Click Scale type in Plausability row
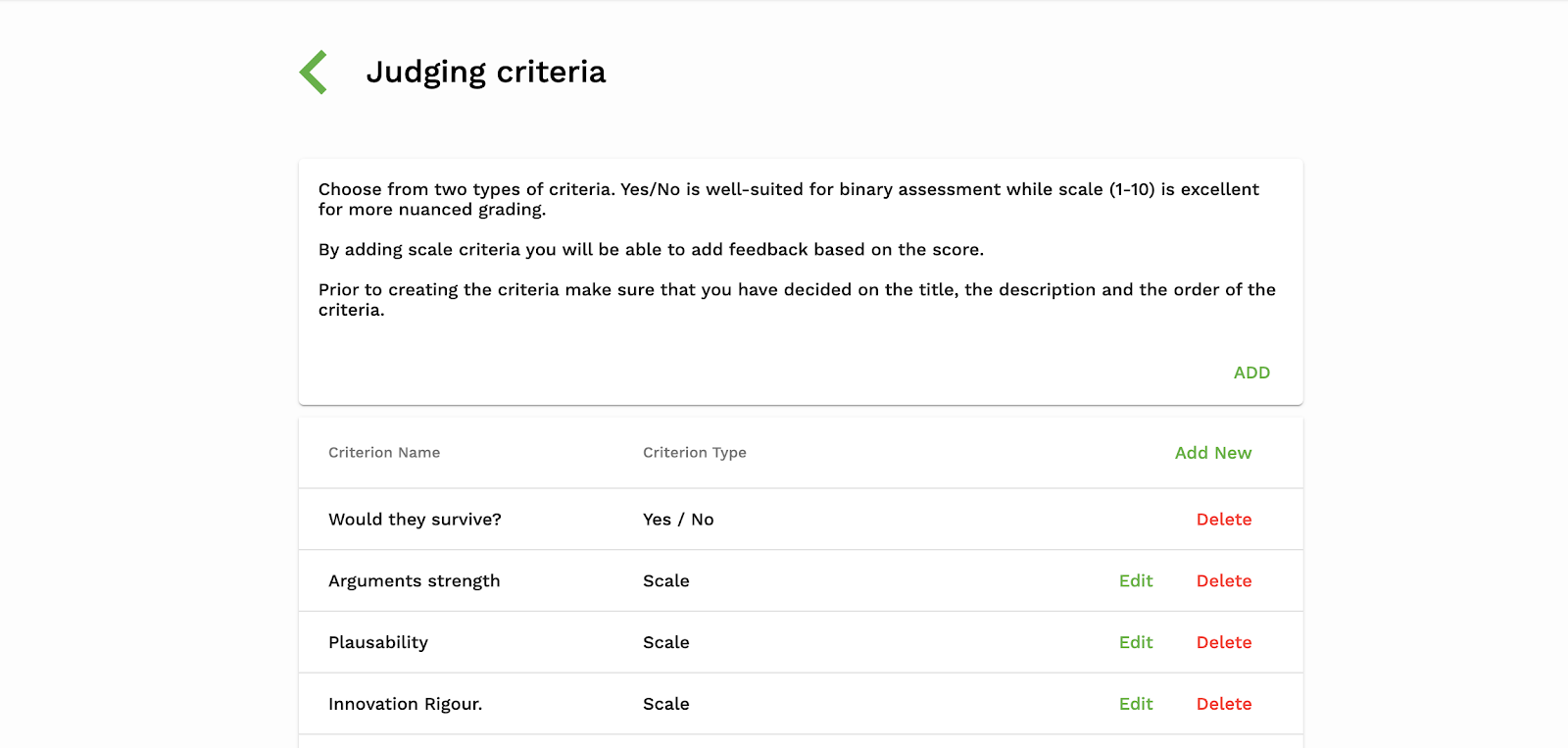This screenshot has height=748, width=1568. 666,643
